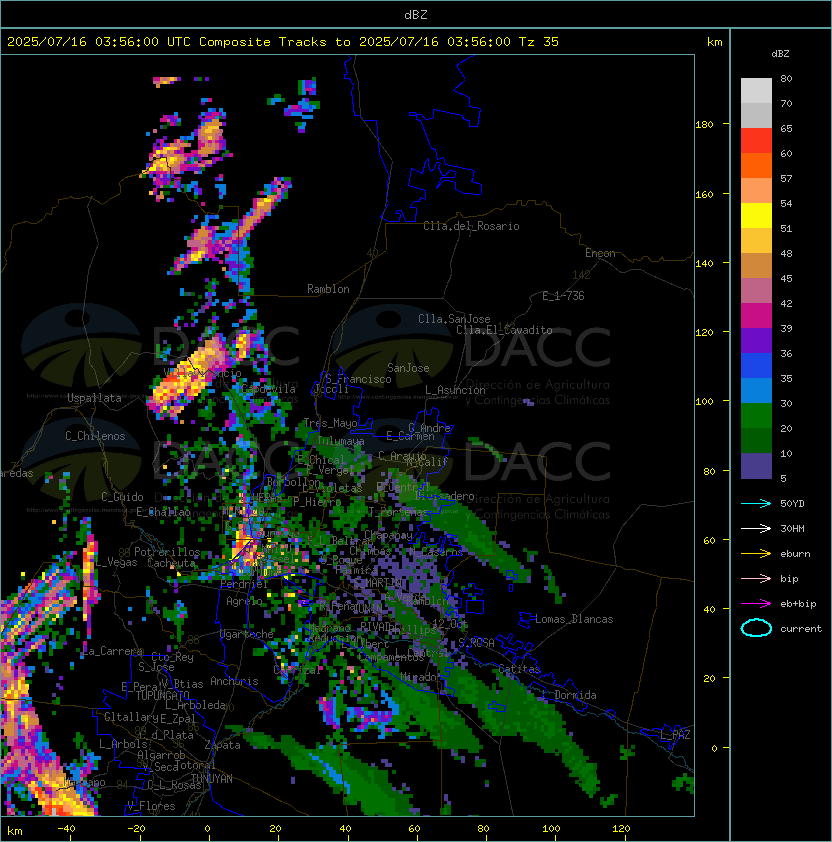Click the 'V_Flores' place label
The image size is (832, 842).
click(x=151, y=806)
